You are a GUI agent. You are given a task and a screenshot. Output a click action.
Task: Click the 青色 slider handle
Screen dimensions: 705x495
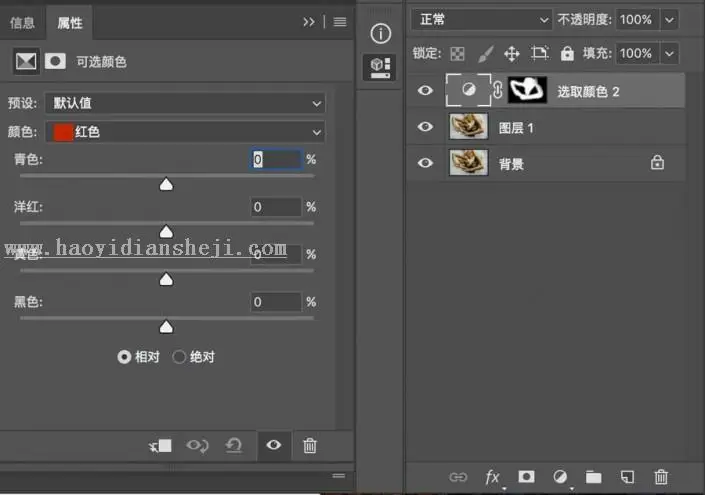coord(166,184)
